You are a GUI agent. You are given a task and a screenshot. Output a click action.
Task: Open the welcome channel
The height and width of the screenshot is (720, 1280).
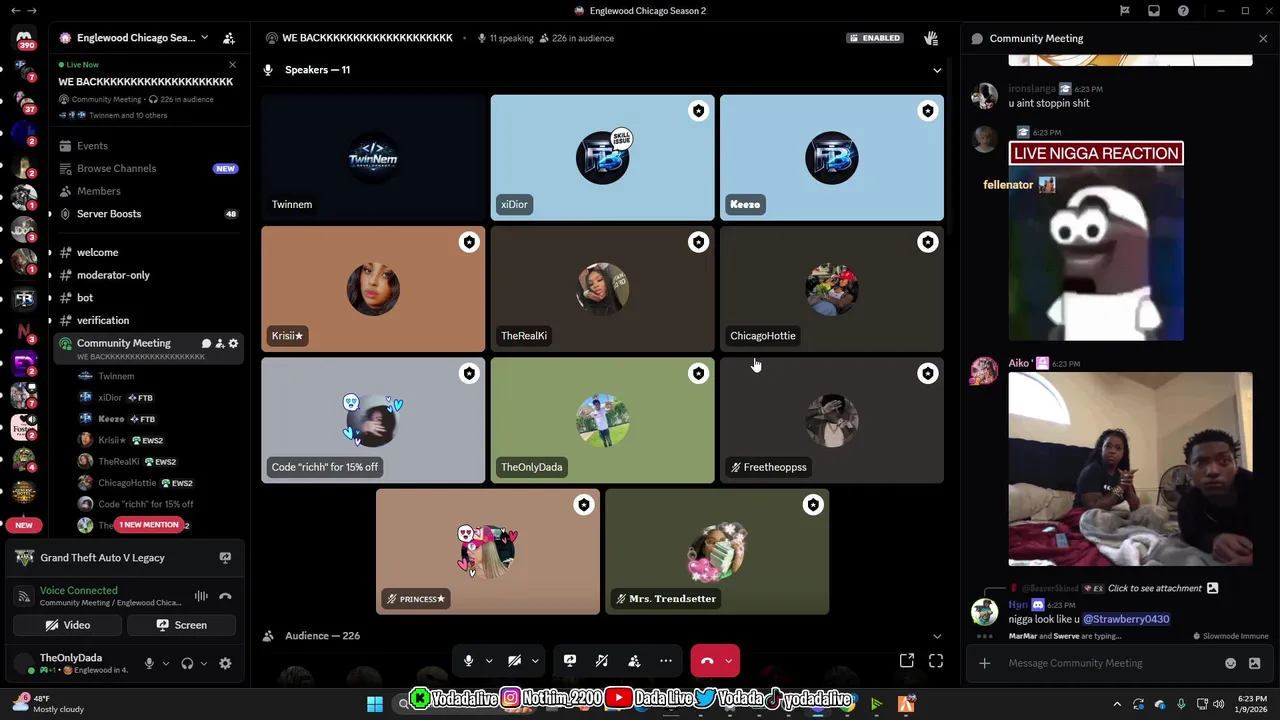coord(148,253)
